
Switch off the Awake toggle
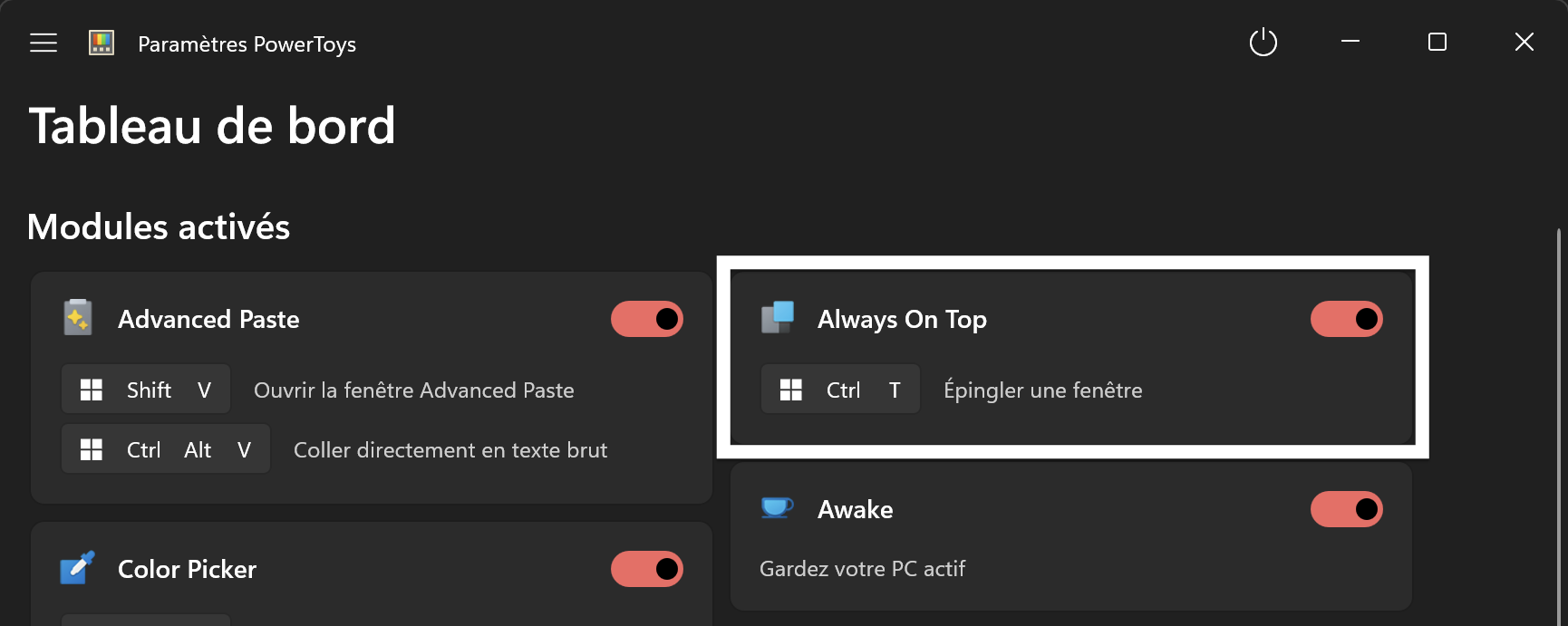(x=1347, y=509)
